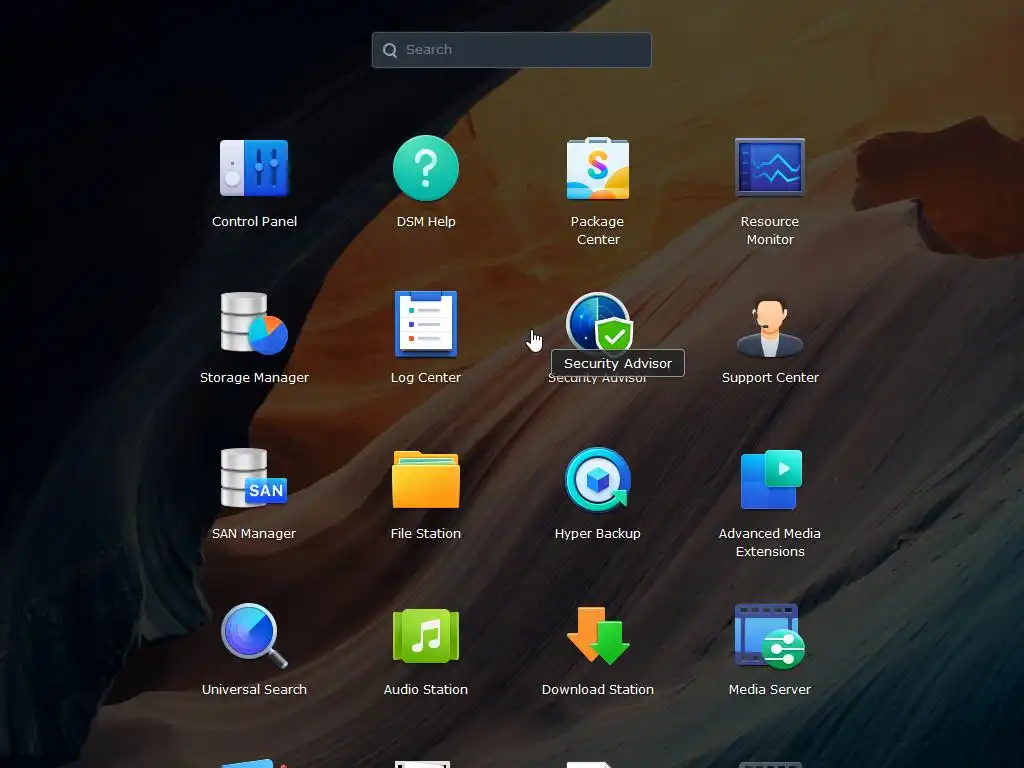The width and height of the screenshot is (1024, 768).
Task: Open SAN Manager icon
Action: pos(254,478)
